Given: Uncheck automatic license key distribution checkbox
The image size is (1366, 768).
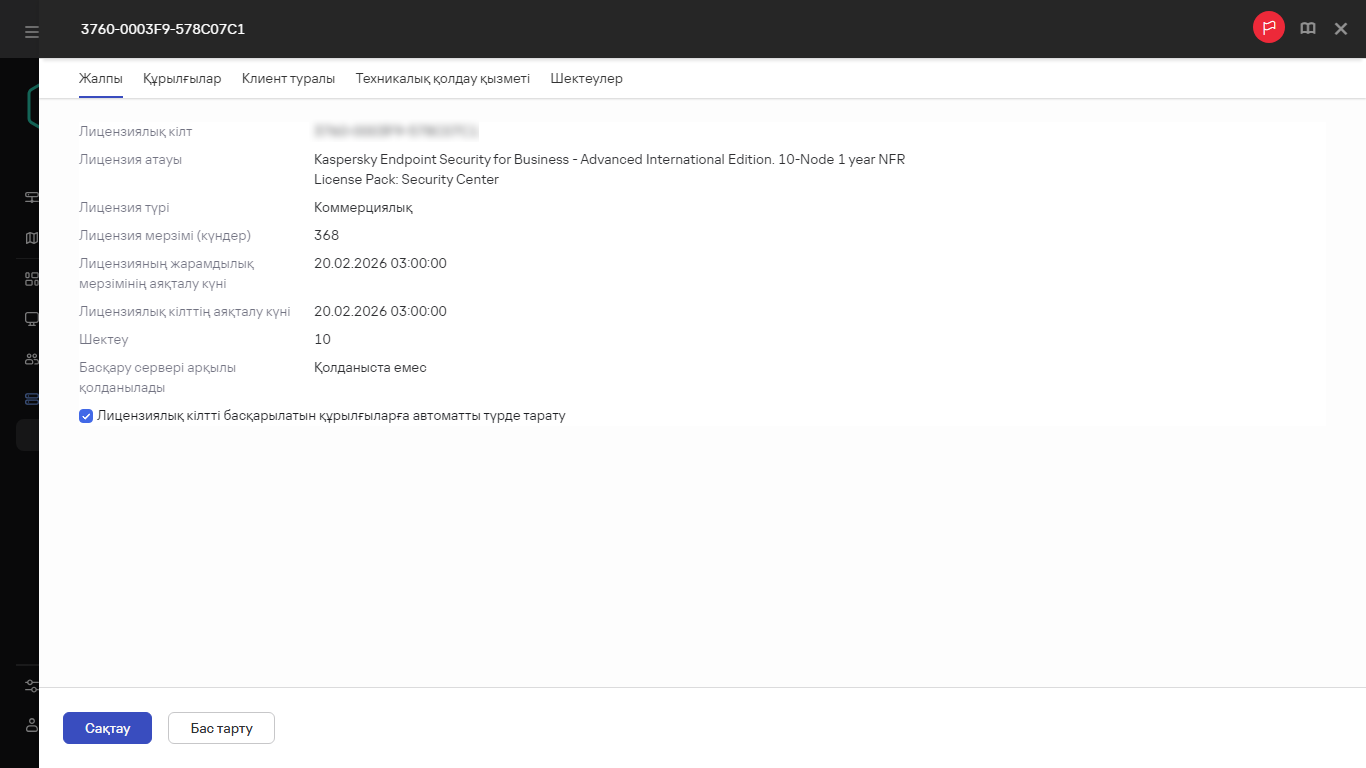Looking at the screenshot, I should 86,416.
